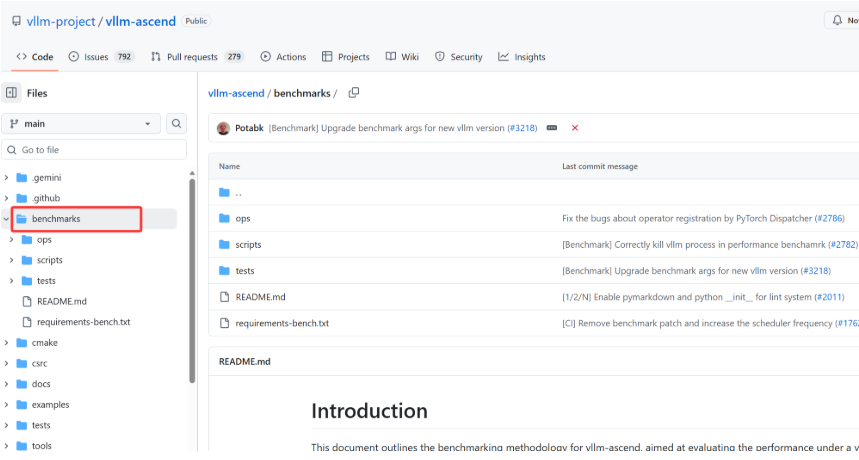Expand the .github folder in tree
The height and width of the screenshot is (460, 859).
tap(8, 198)
